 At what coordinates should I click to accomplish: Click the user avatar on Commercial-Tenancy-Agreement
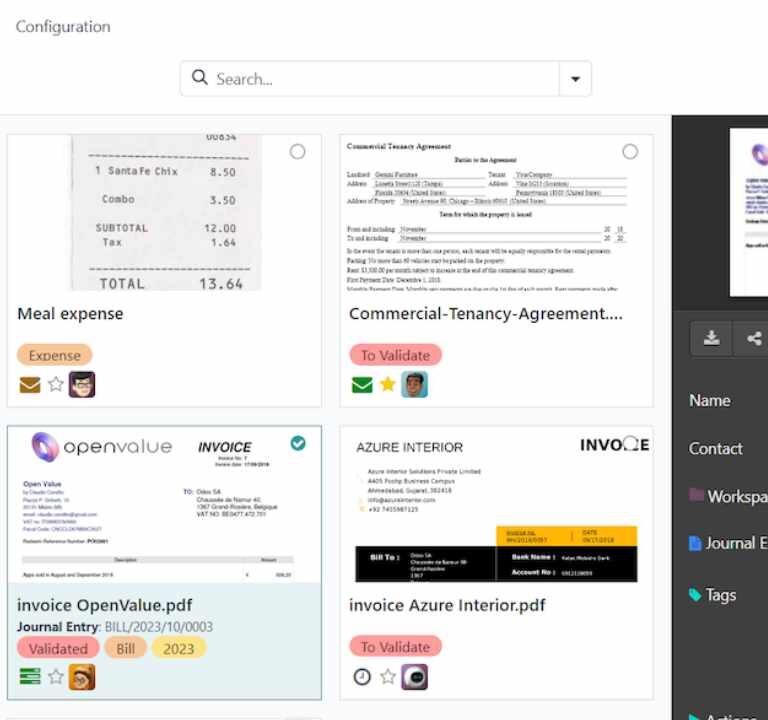click(414, 384)
